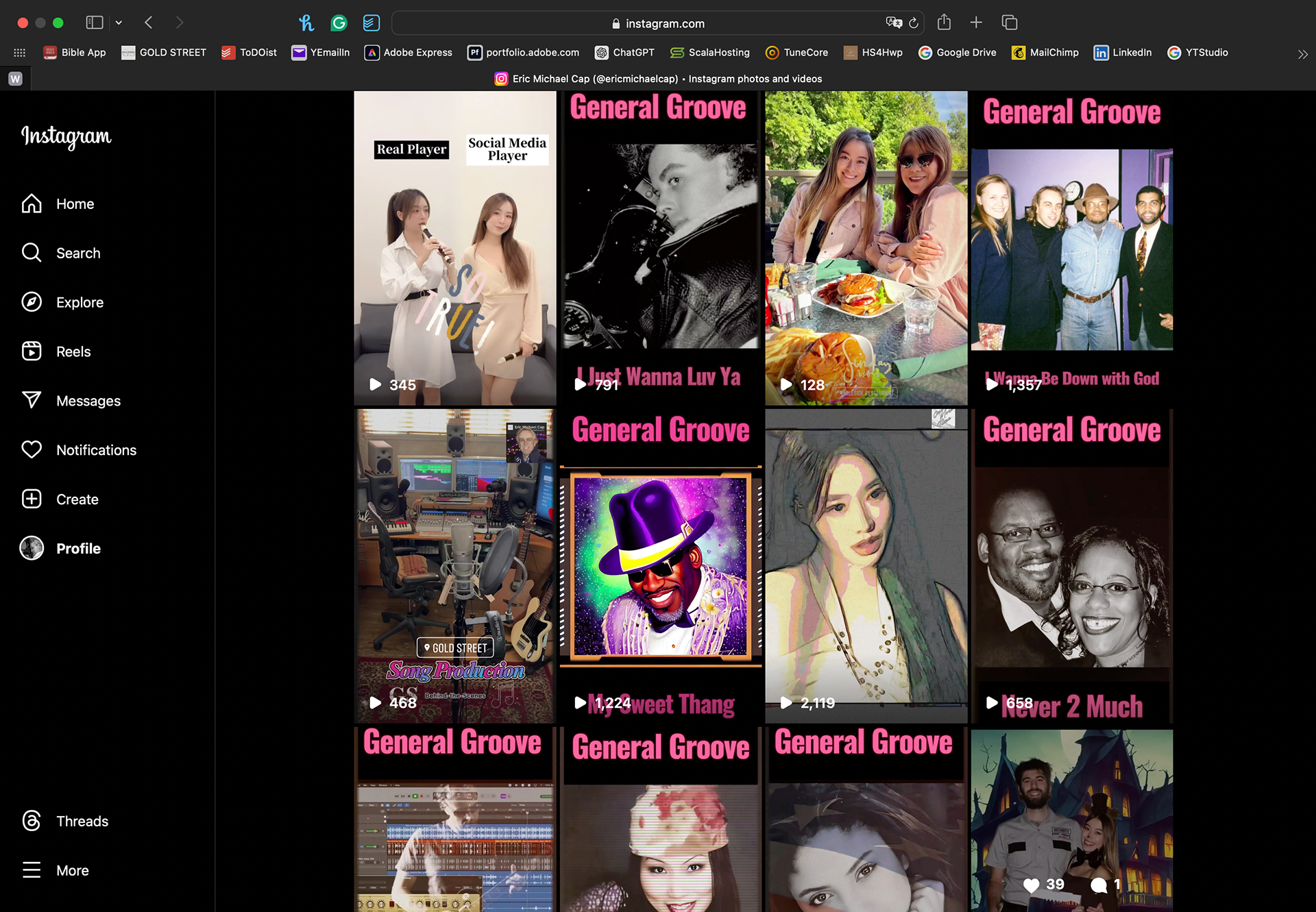
Task: Open the Google Drive bookmark
Action: coord(957,53)
